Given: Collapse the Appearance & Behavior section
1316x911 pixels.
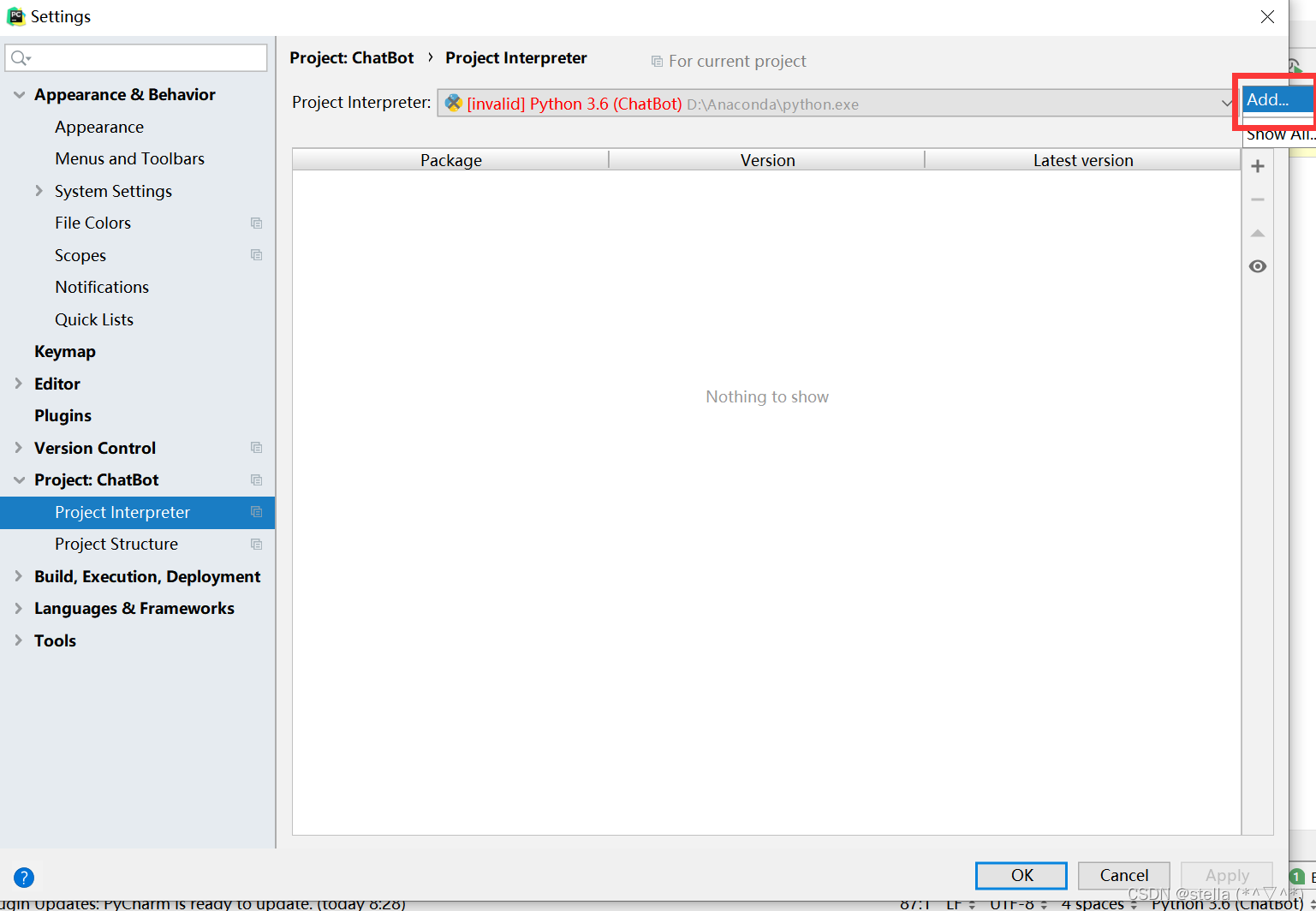Looking at the screenshot, I should coord(18,94).
